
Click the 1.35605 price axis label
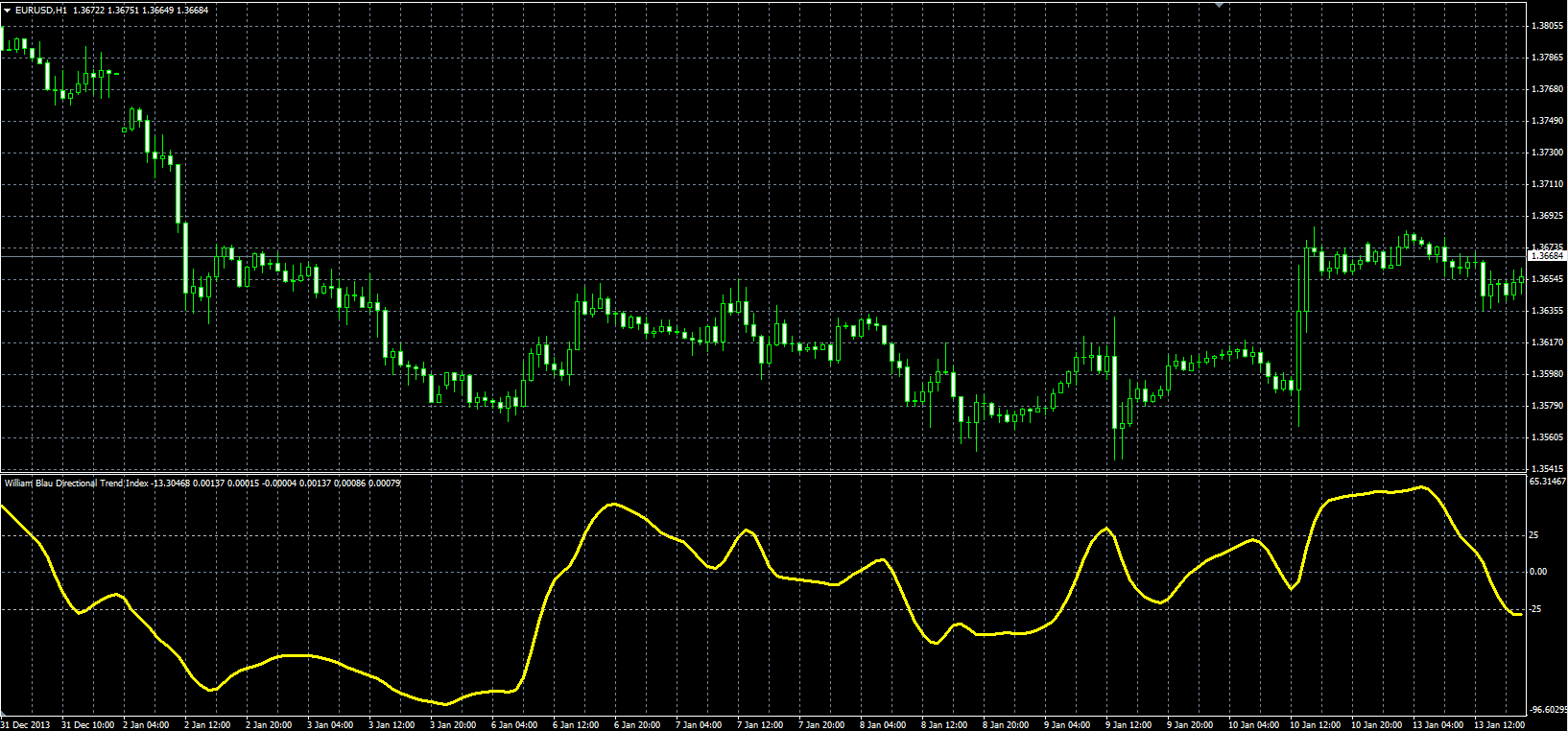pyautogui.click(x=1549, y=437)
